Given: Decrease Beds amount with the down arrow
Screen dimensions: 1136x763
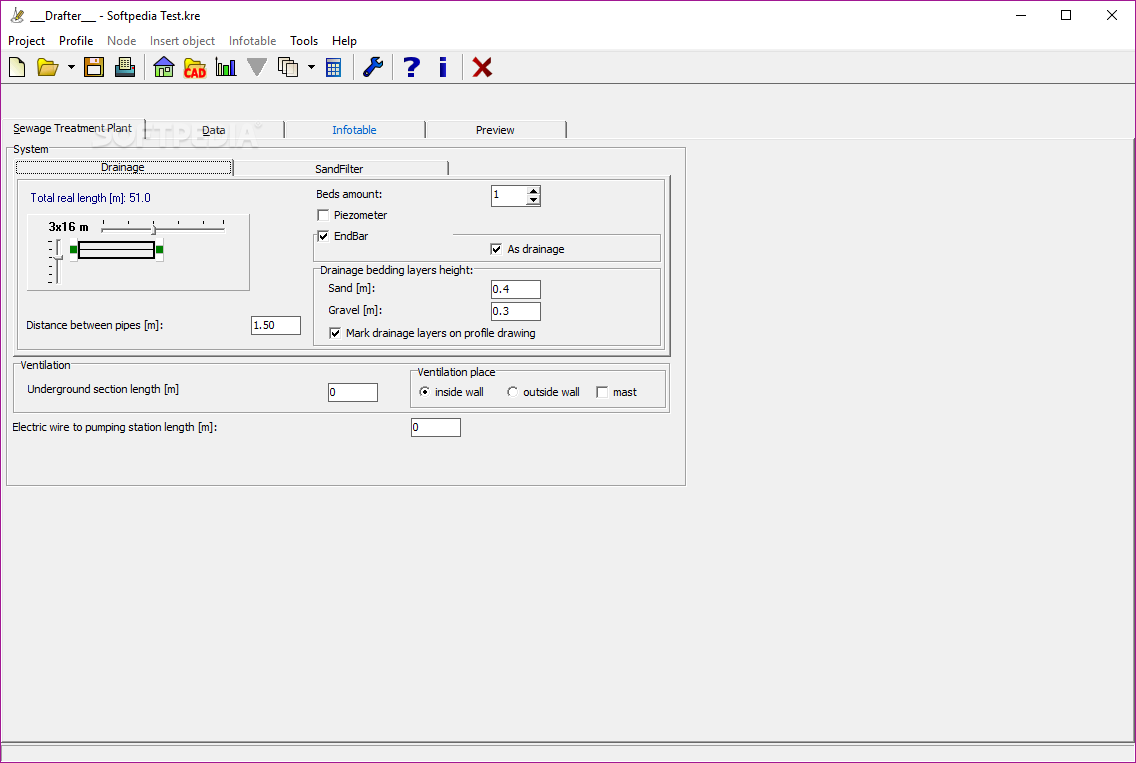Looking at the screenshot, I should tap(533, 200).
